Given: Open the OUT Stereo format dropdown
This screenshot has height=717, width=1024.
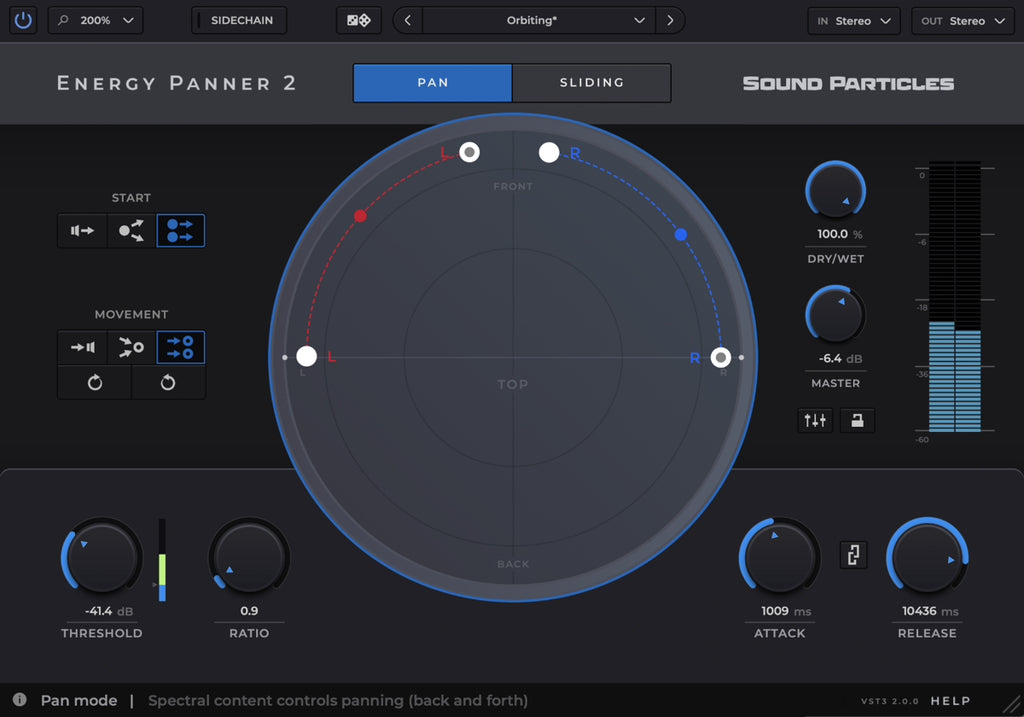Looking at the screenshot, I should 963,21.
